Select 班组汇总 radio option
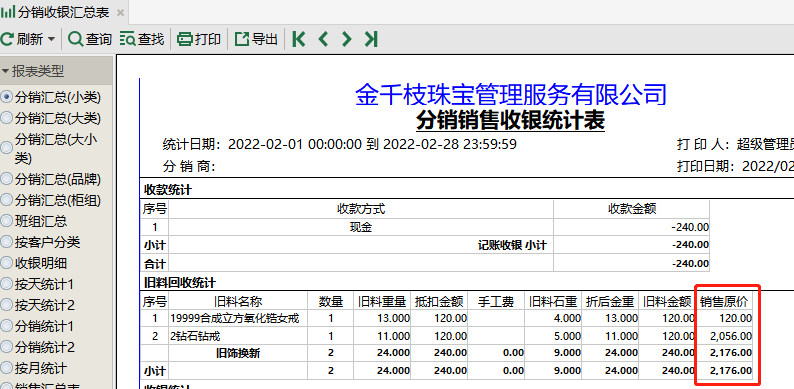The width and height of the screenshot is (794, 389). 7,221
